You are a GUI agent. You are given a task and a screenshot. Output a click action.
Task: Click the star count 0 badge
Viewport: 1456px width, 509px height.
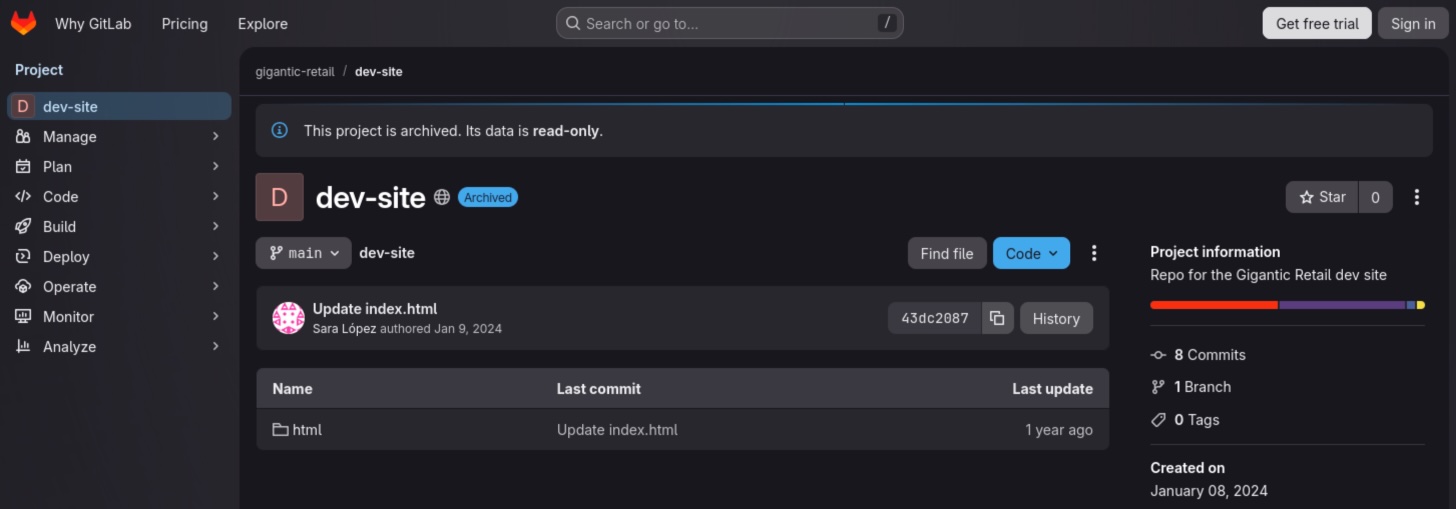tap(1375, 197)
